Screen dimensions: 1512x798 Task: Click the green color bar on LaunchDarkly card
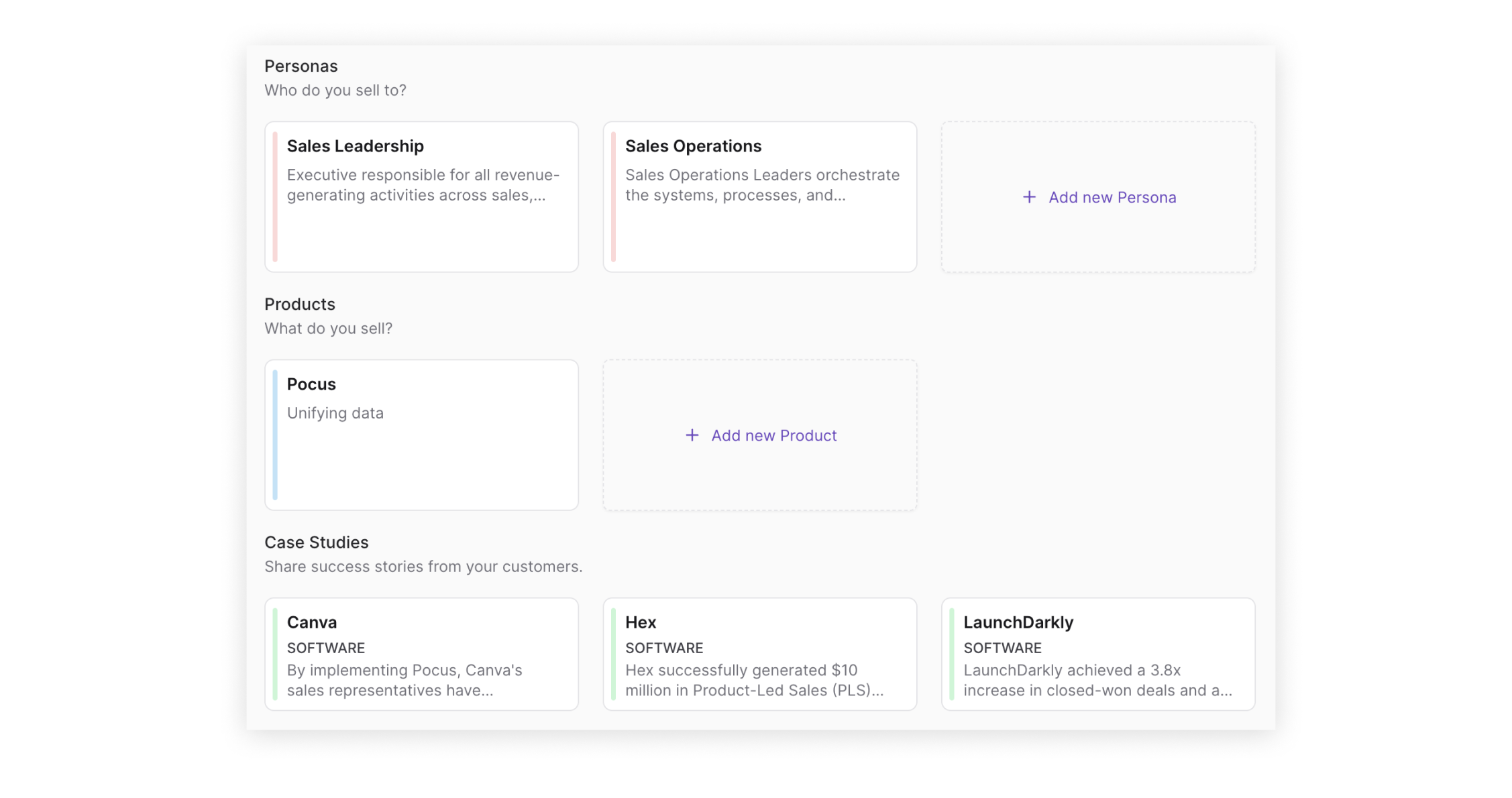point(951,654)
